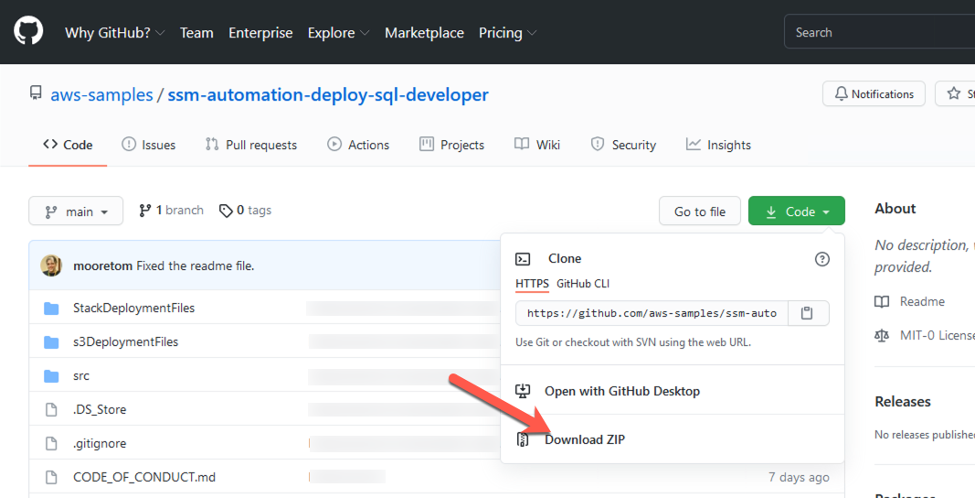977x499 pixels.
Task: Click file icon beside .gitignore
Action: pyautogui.click(x=52, y=444)
